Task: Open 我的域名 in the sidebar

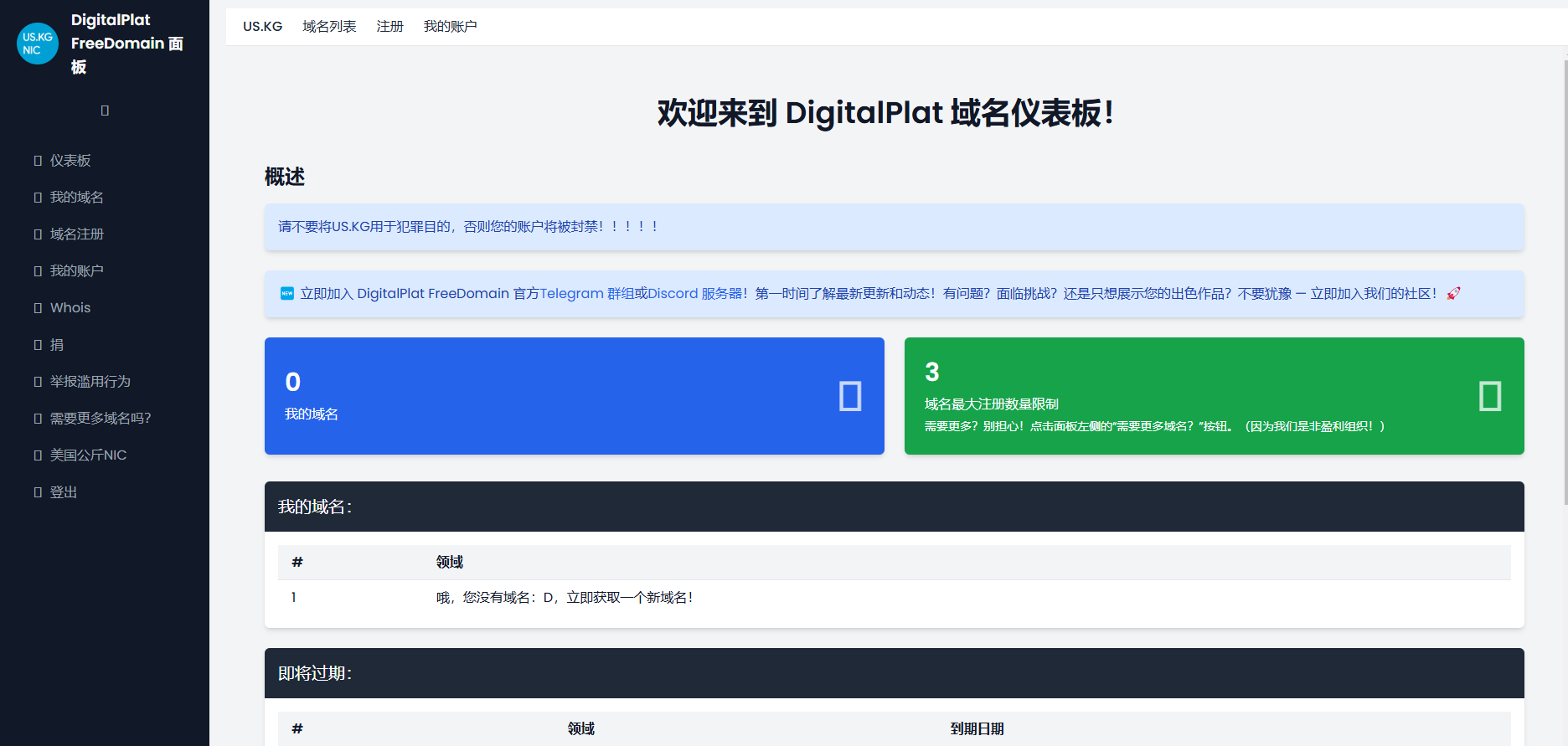Action: point(77,198)
